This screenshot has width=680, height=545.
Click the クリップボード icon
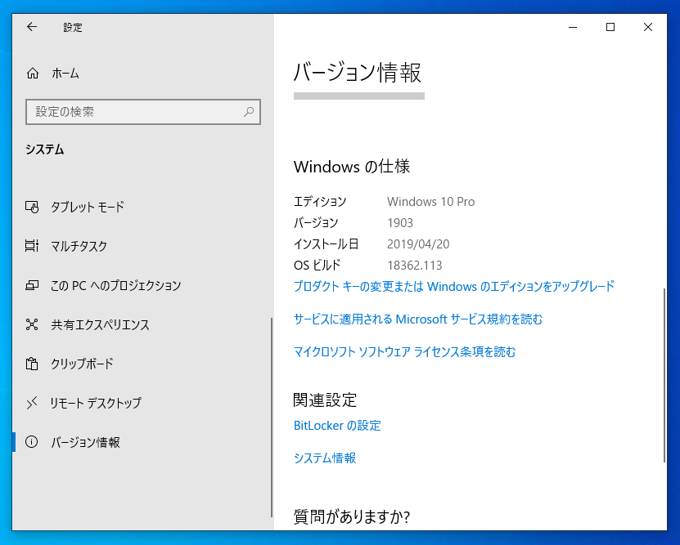coord(32,363)
